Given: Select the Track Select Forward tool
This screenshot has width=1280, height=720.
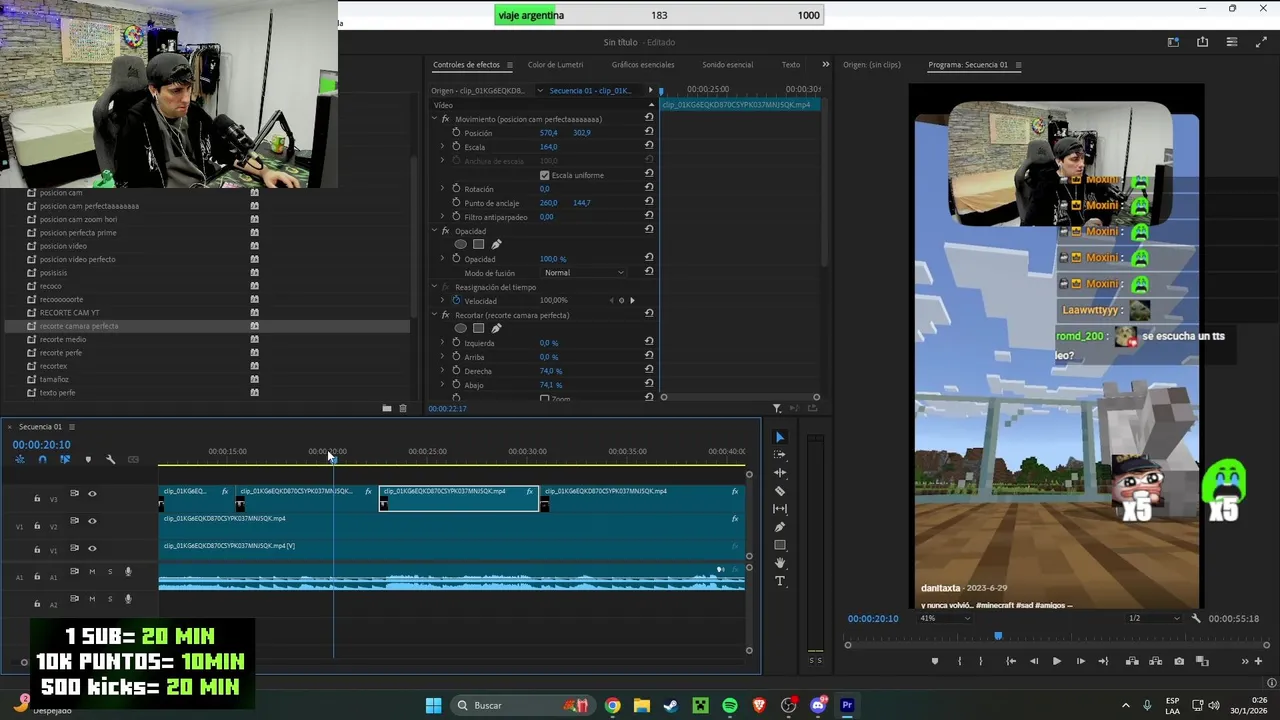Looking at the screenshot, I should pyautogui.click(x=780, y=455).
